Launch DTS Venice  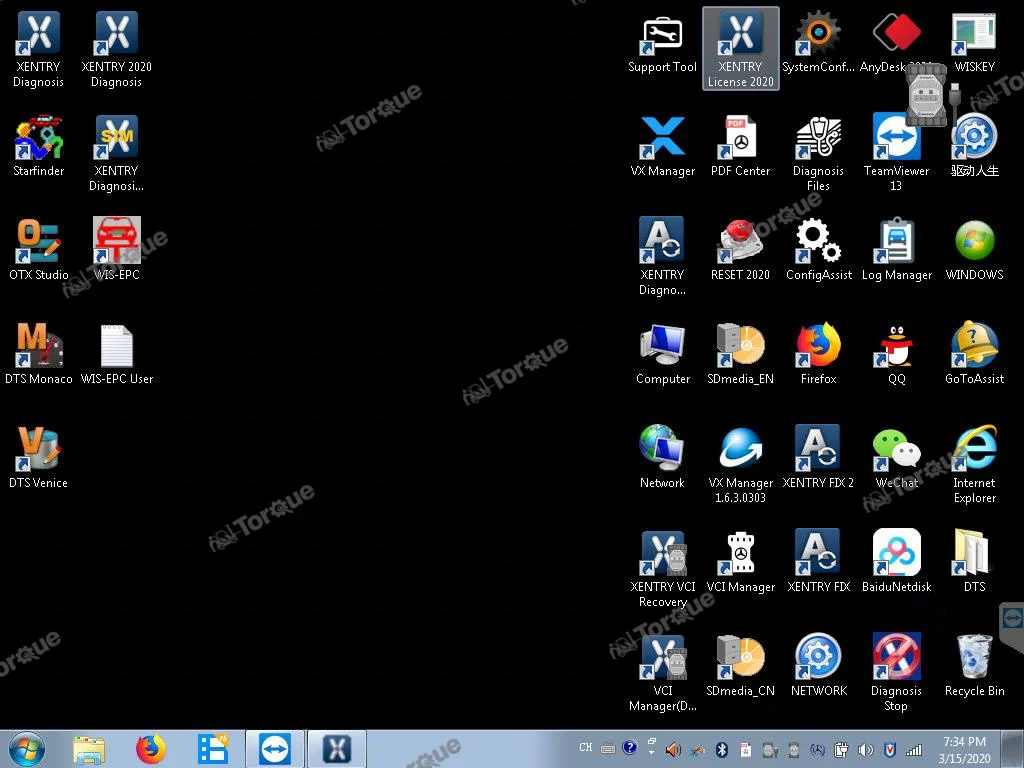pyautogui.click(x=38, y=457)
